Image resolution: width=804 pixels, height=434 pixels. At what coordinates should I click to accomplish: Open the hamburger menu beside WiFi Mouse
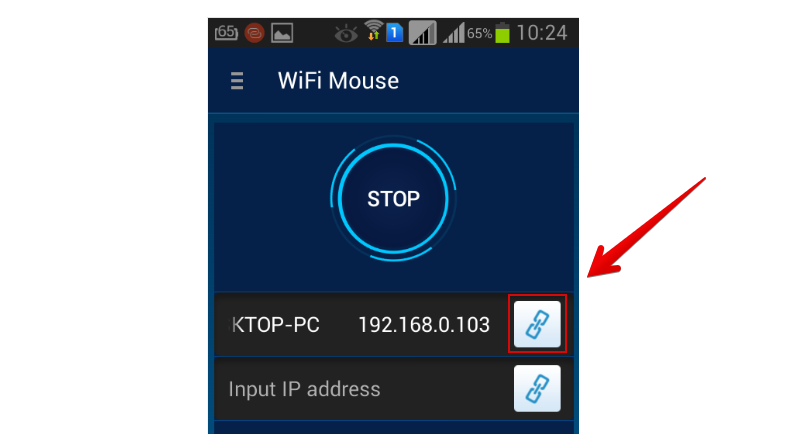[x=237, y=81]
